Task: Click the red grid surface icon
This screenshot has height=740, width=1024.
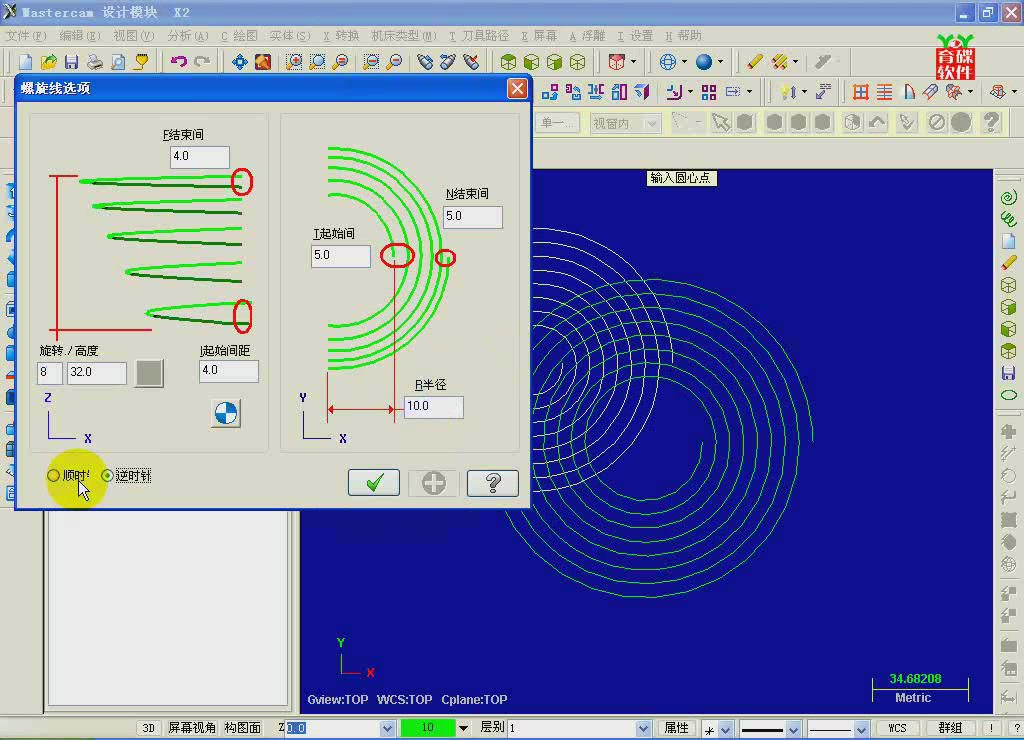Action: click(x=861, y=92)
